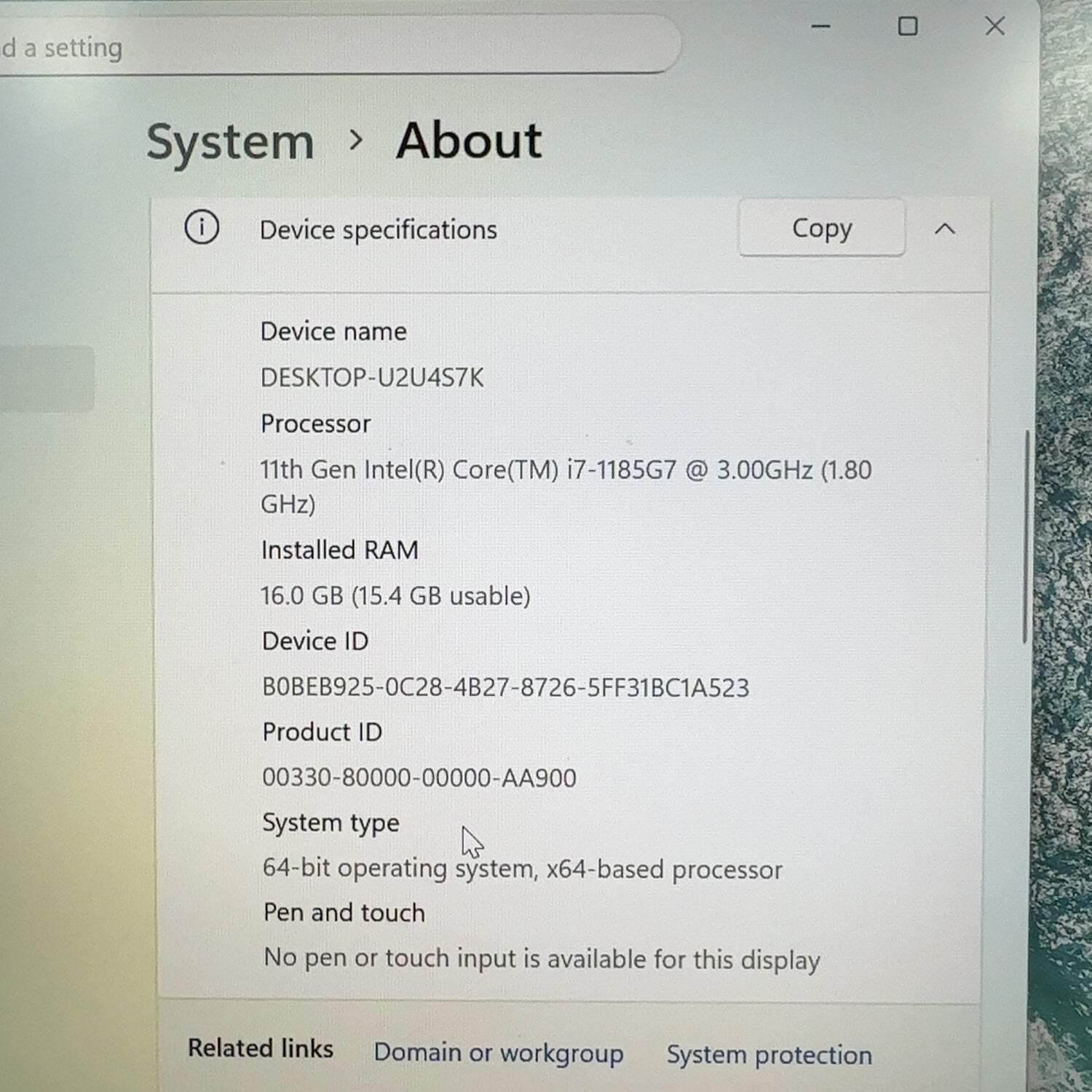Viewport: 1092px width, 1092px height.
Task: Click the Processor label
Action: pyautogui.click(x=316, y=424)
